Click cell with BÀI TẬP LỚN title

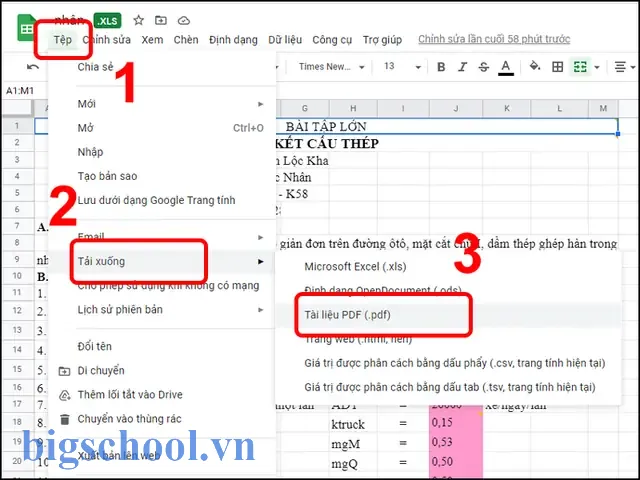(326, 126)
